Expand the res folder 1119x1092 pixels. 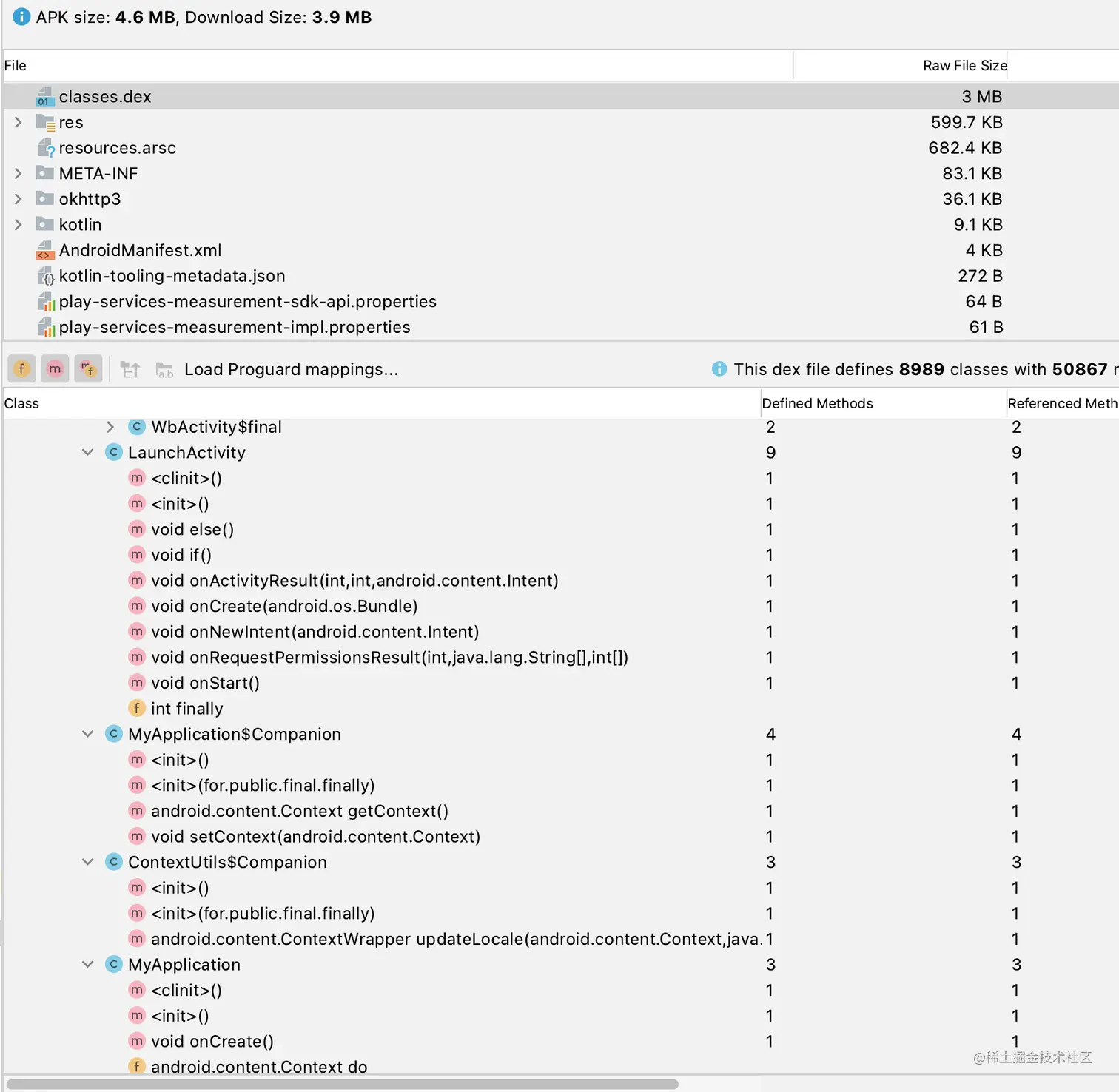click(x=18, y=122)
